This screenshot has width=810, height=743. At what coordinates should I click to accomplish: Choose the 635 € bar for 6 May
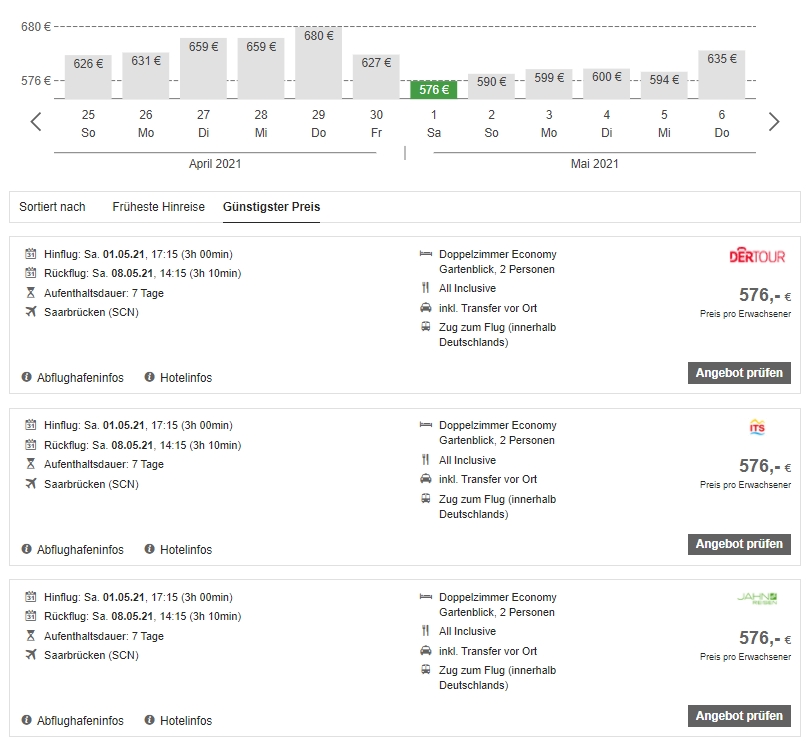tap(722, 75)
